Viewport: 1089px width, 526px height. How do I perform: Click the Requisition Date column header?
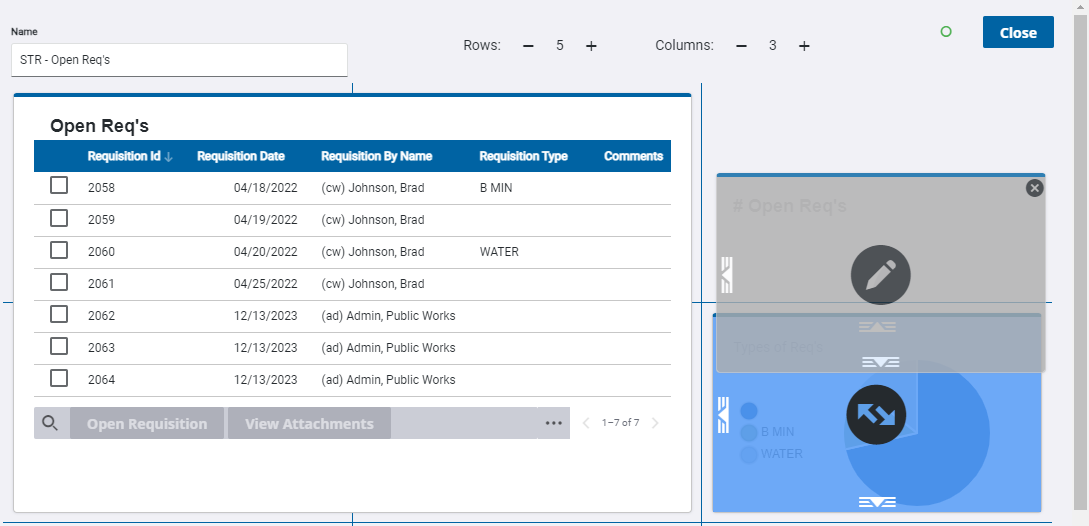pos(240,156)
